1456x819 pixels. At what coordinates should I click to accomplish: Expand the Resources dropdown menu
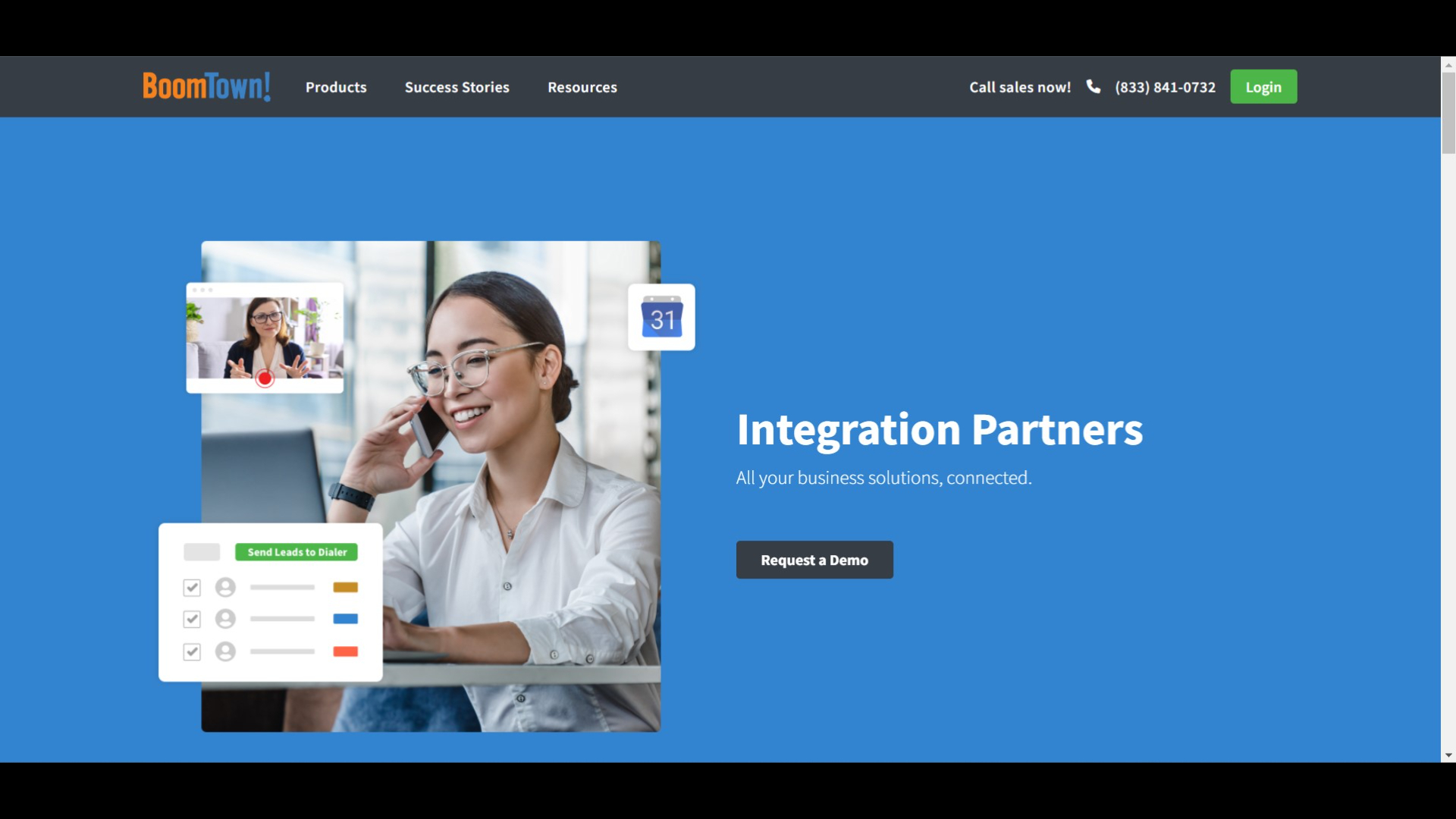(582, 87)
